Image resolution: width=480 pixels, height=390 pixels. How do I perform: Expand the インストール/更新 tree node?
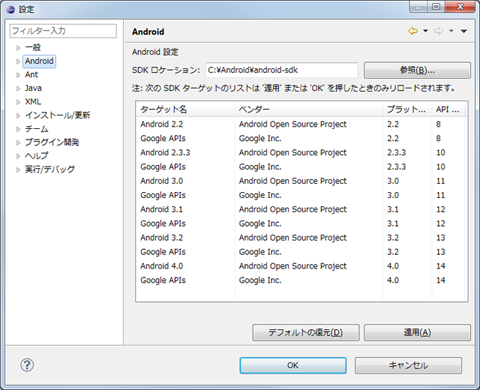coord(18,116)
